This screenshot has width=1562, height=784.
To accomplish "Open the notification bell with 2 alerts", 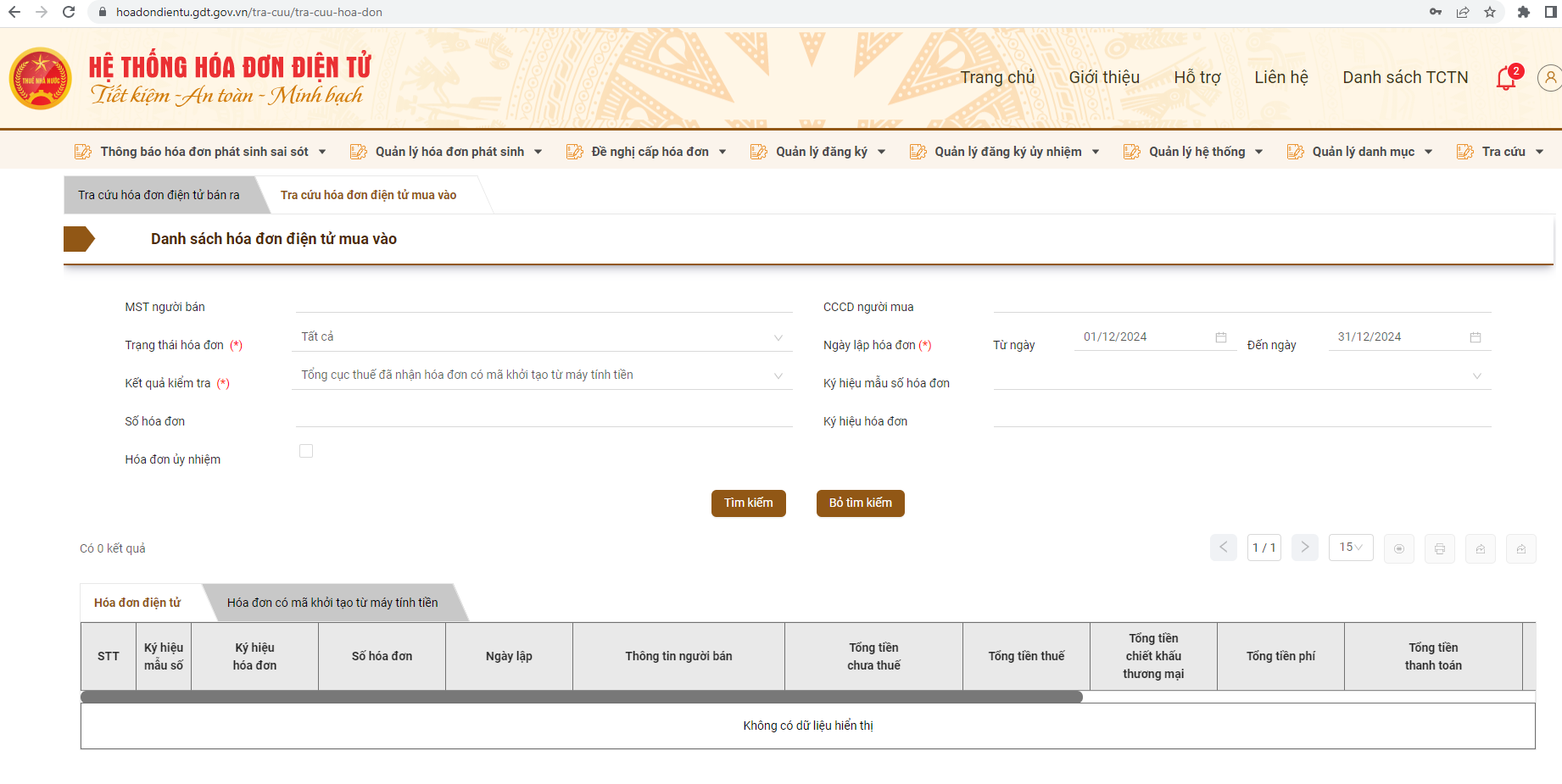I will point(1506,78).
